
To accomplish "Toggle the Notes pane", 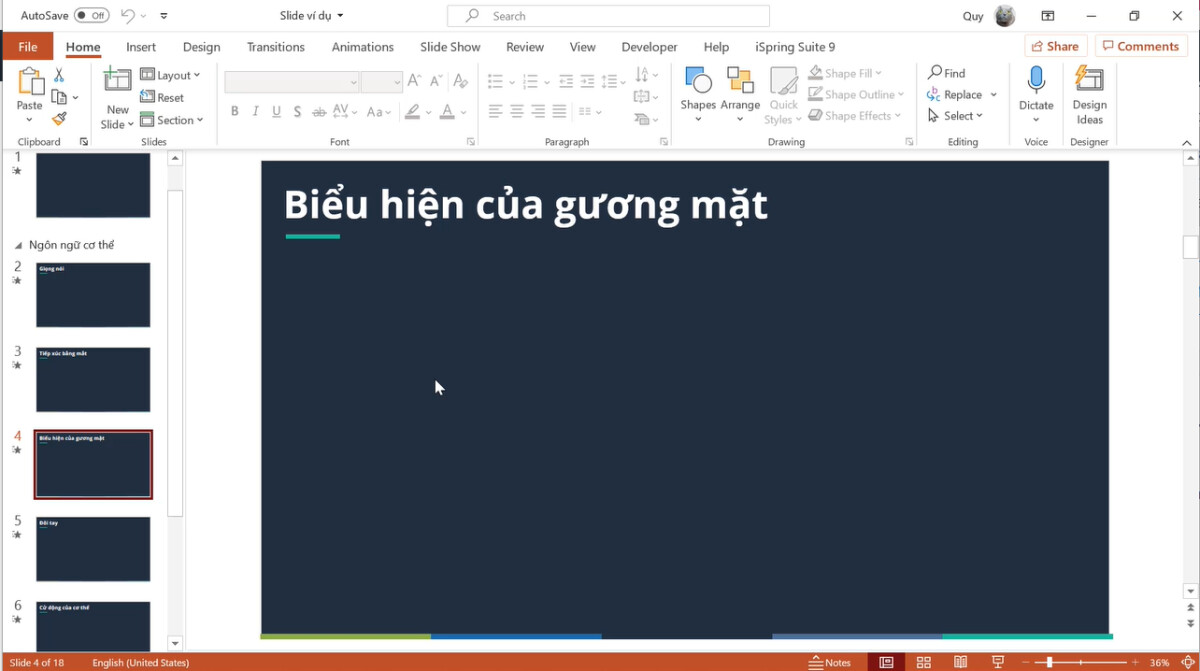I will (829, 661).
